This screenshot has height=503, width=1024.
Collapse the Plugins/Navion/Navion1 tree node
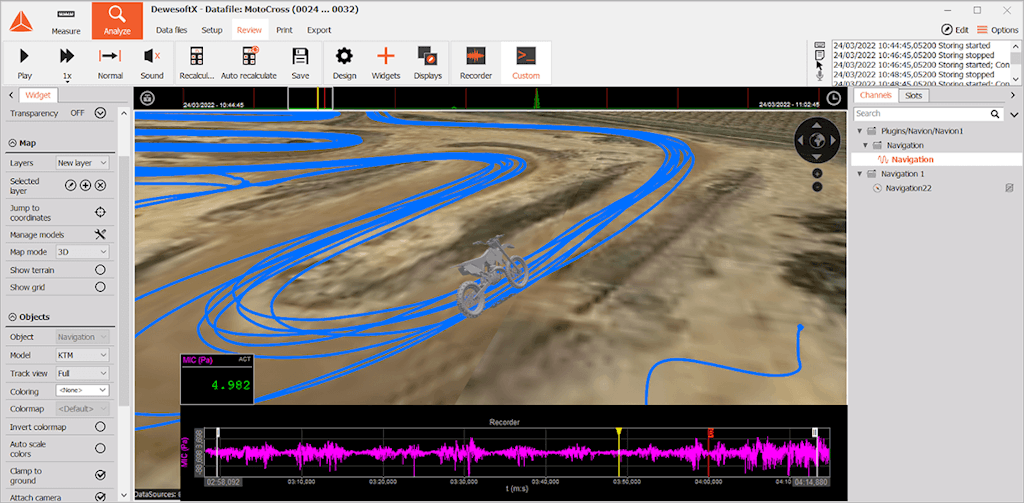tap(859, 131)
